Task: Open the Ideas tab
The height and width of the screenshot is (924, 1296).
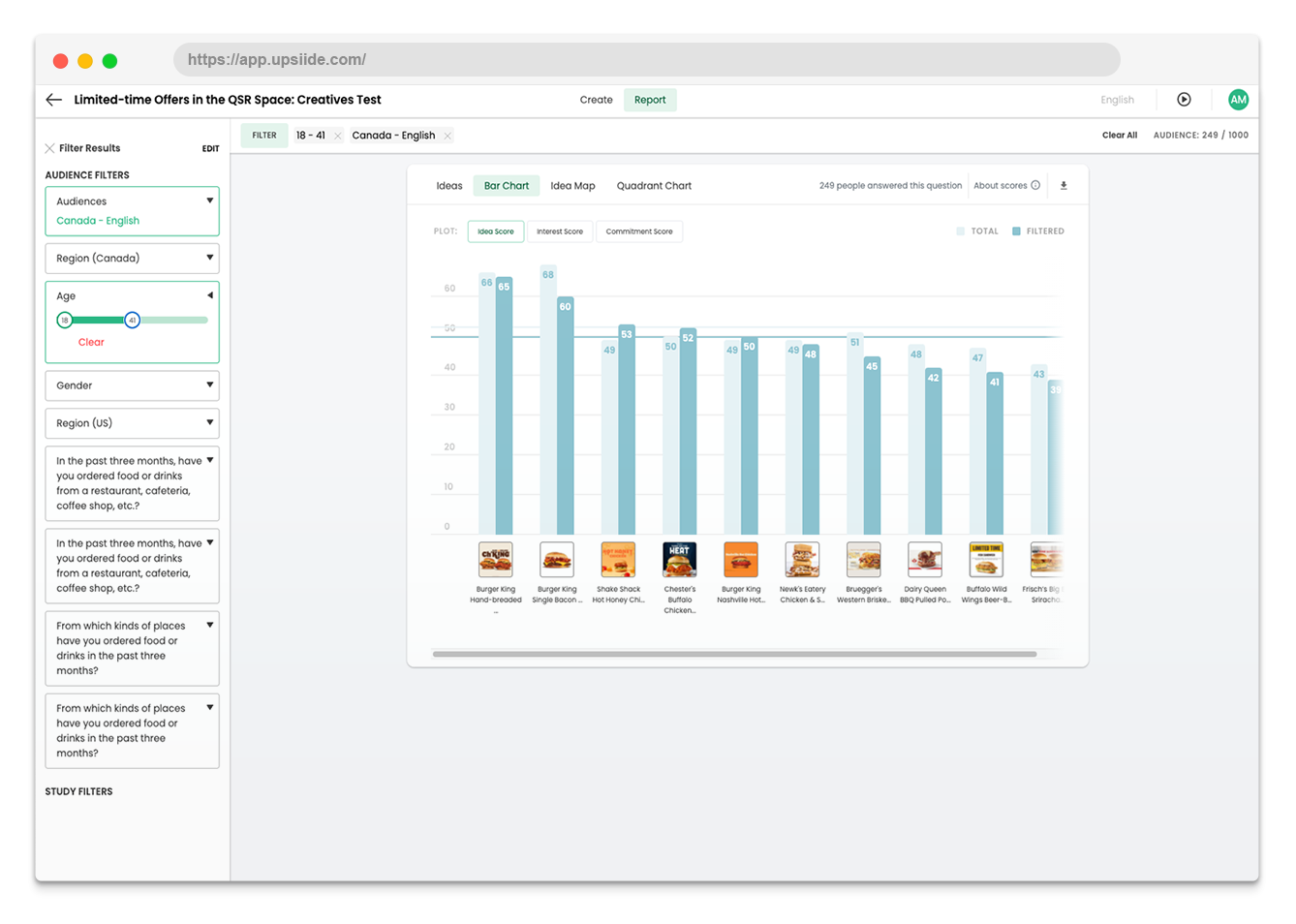Action: pyautogui.click(x=449, y=186)
